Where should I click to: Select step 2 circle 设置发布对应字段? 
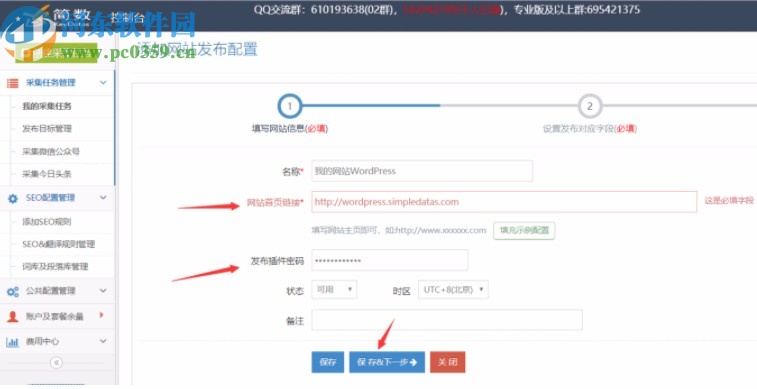589,106
